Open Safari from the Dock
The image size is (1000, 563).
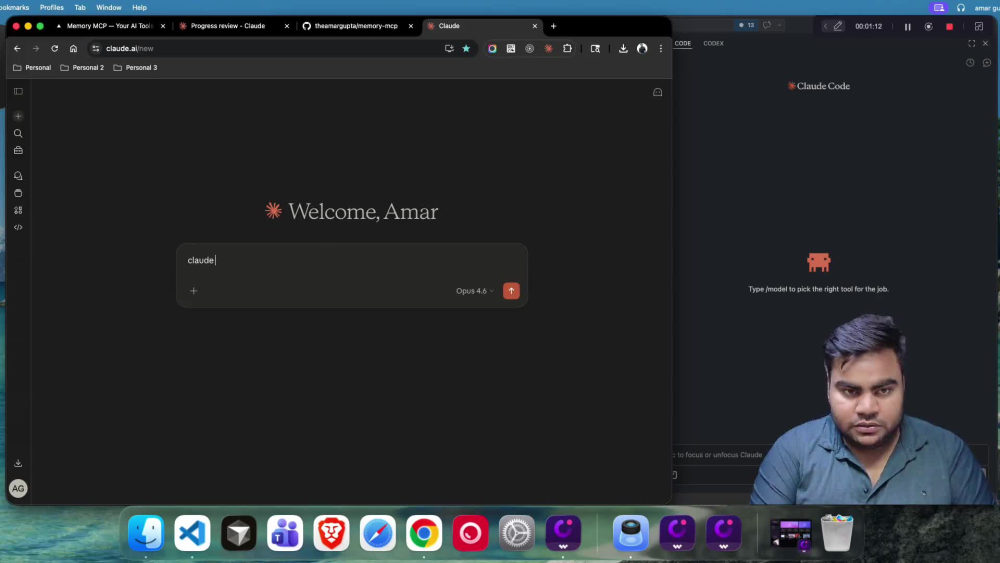pos(378,532)
